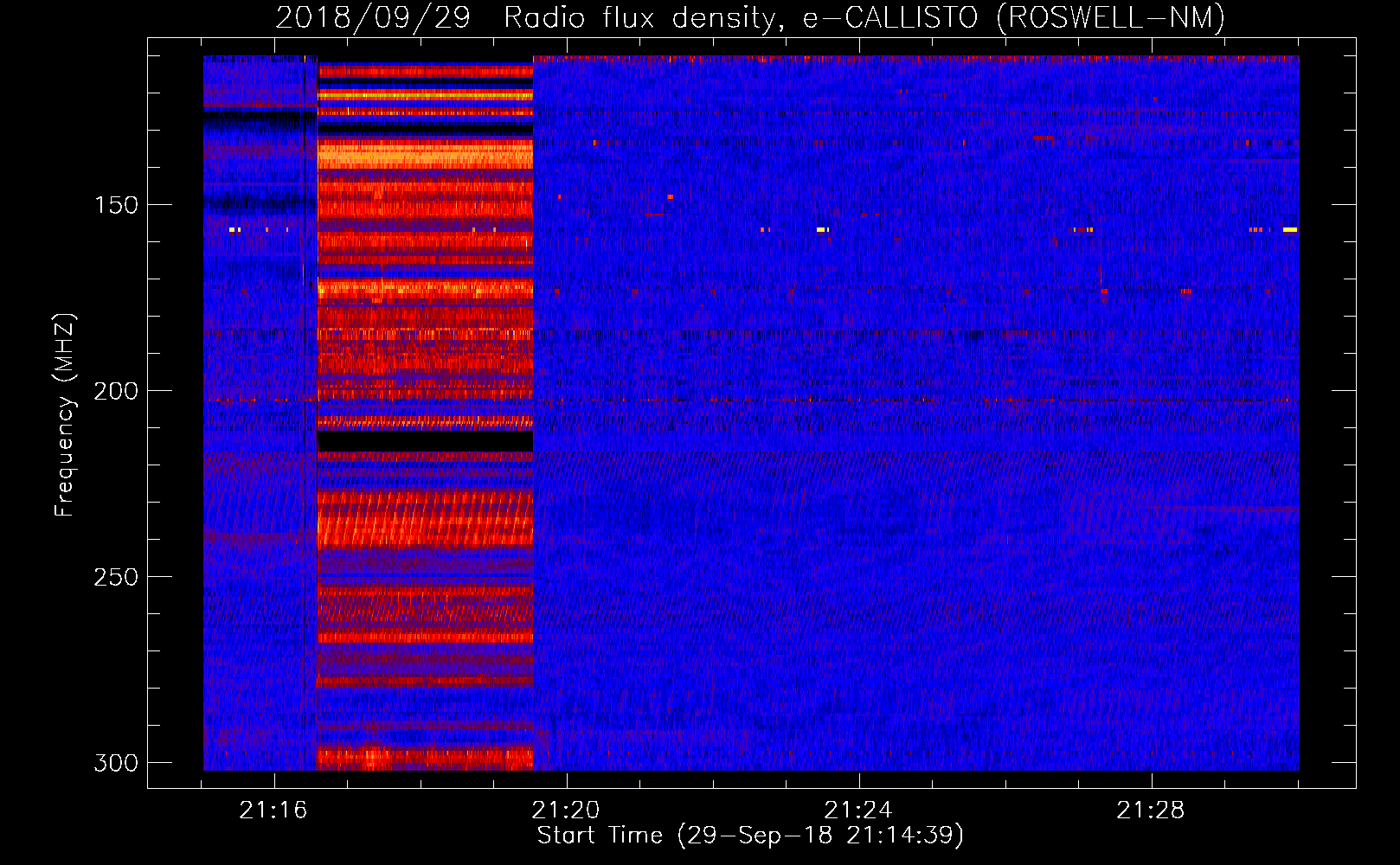
Task: Click the '21:16' time tick label
Action: 273,811
